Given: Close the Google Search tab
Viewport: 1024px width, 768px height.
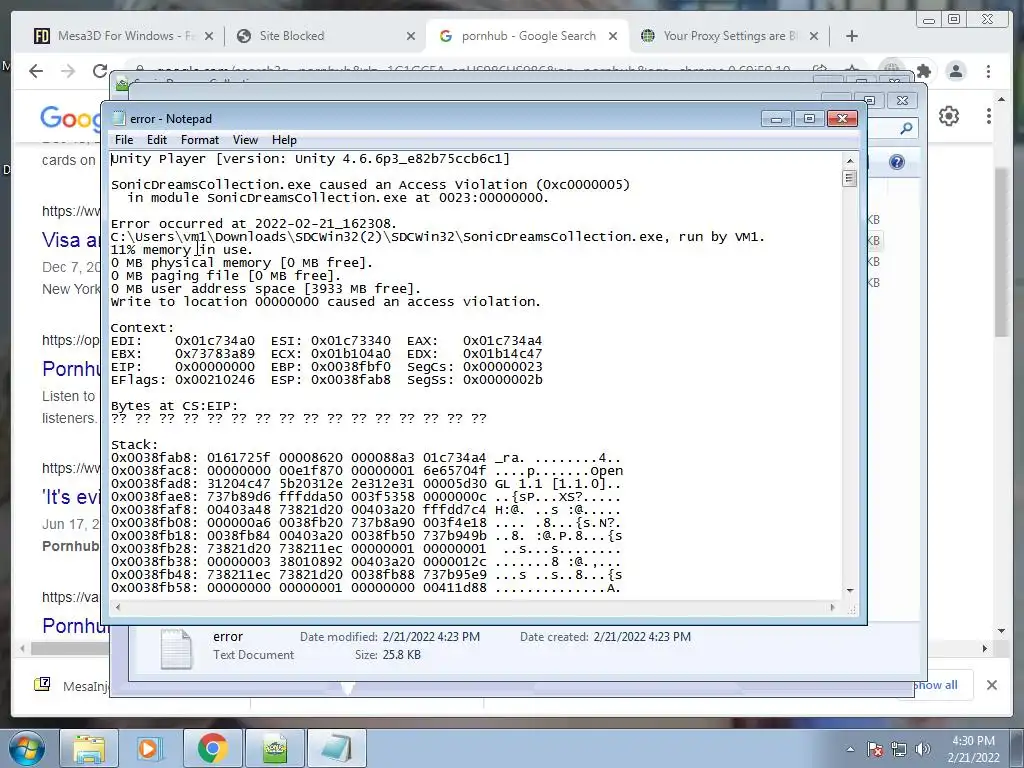Looking at the screenshot, I should [613, 37].
